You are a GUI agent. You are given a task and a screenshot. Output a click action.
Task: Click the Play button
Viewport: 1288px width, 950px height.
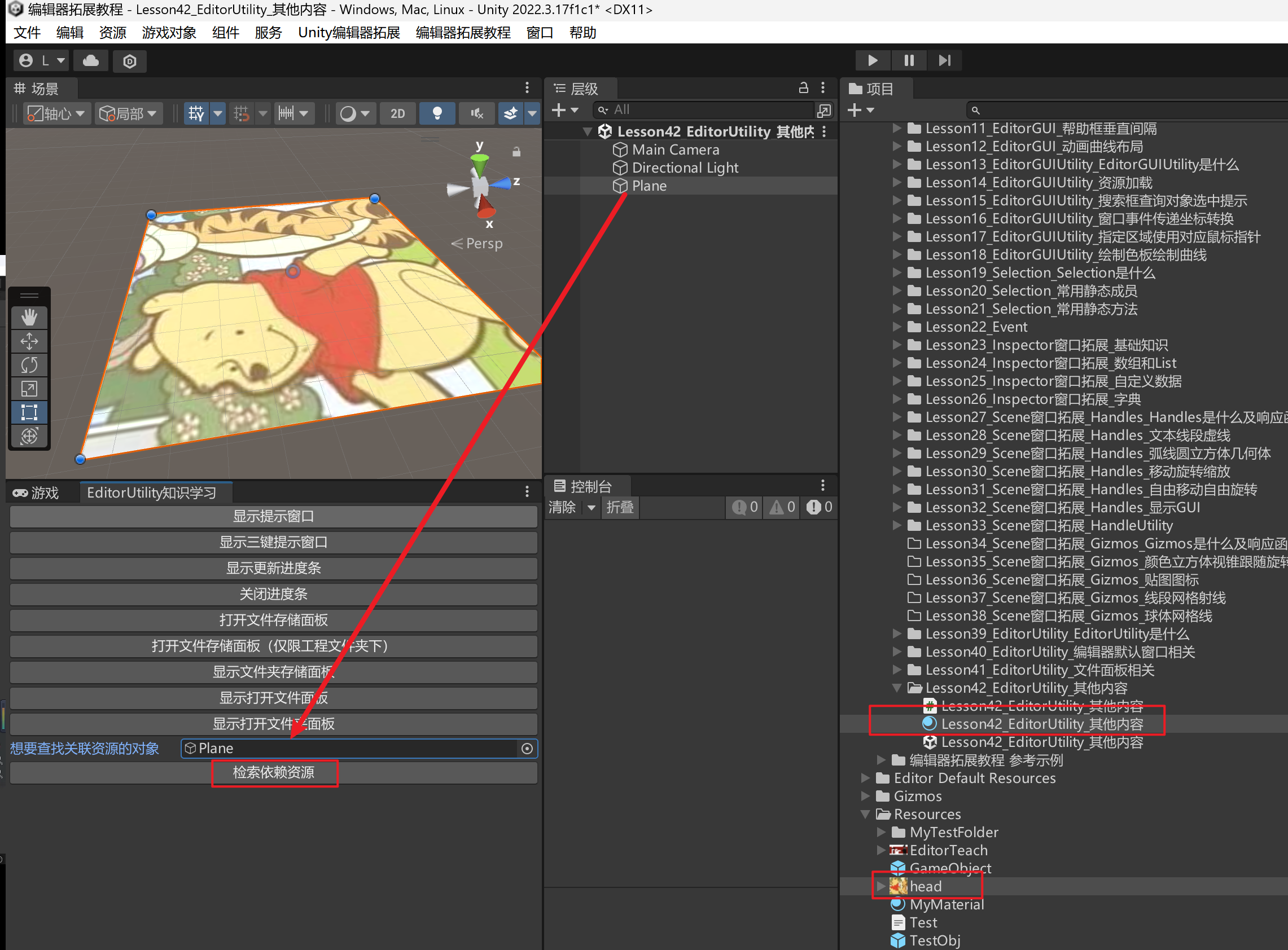[872, 60]
